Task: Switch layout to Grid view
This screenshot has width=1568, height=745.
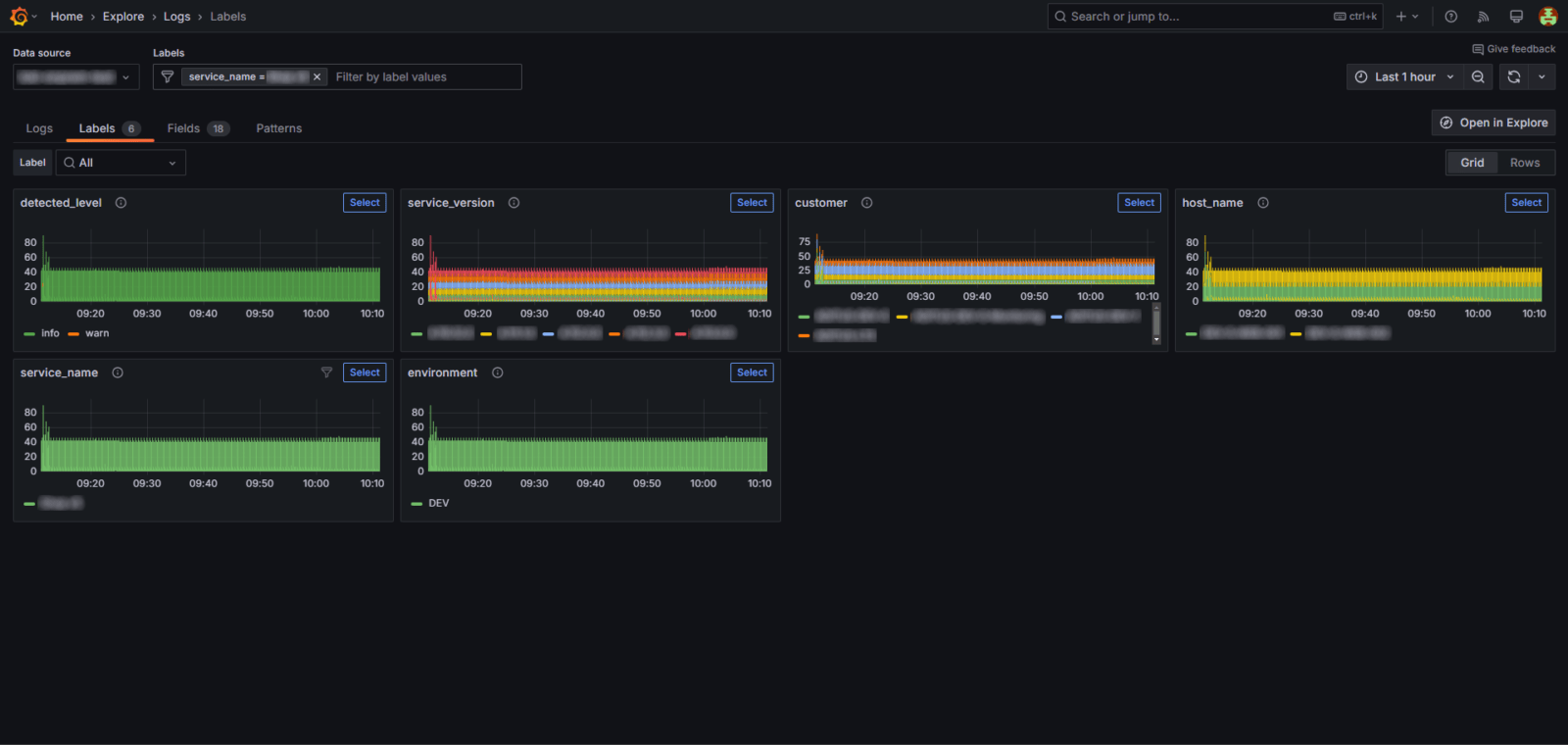Action: [x=1472, y=163]
